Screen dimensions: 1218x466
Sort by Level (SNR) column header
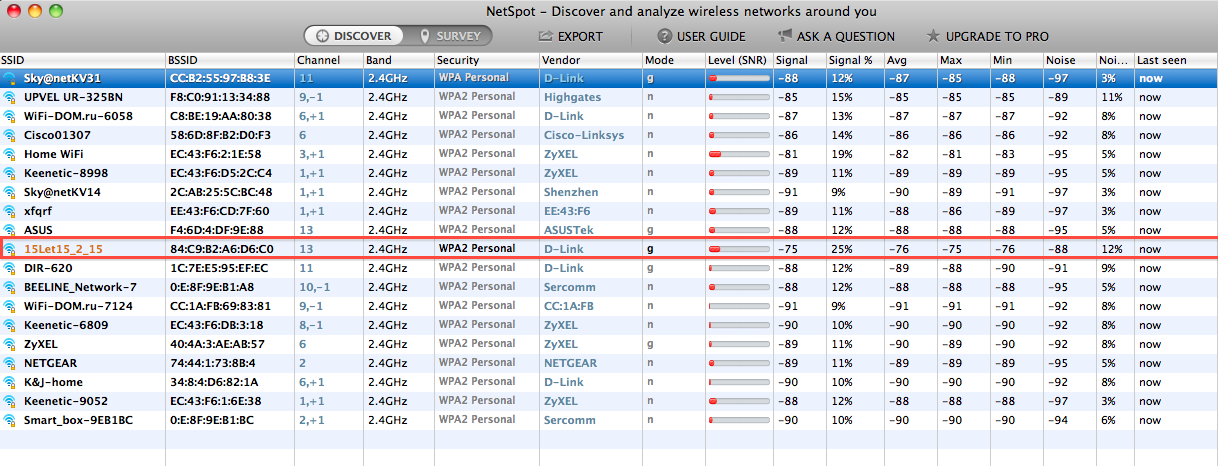point(738,60)
